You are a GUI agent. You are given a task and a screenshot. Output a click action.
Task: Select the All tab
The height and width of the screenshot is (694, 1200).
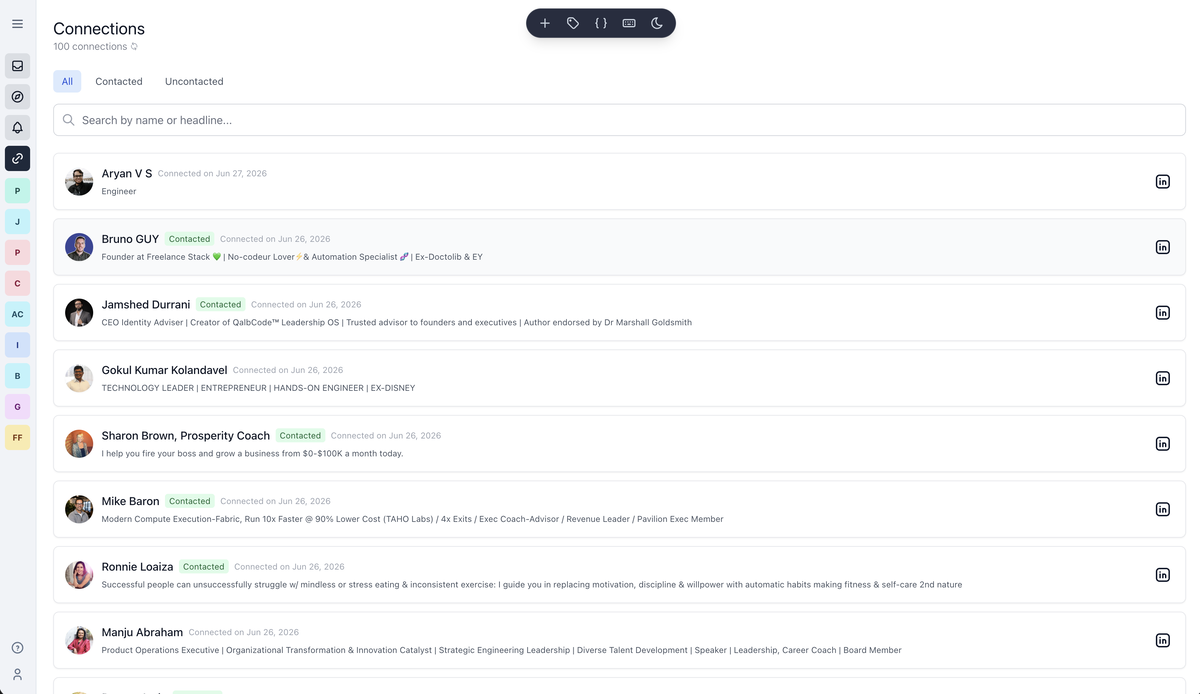(x=67, y=81)
